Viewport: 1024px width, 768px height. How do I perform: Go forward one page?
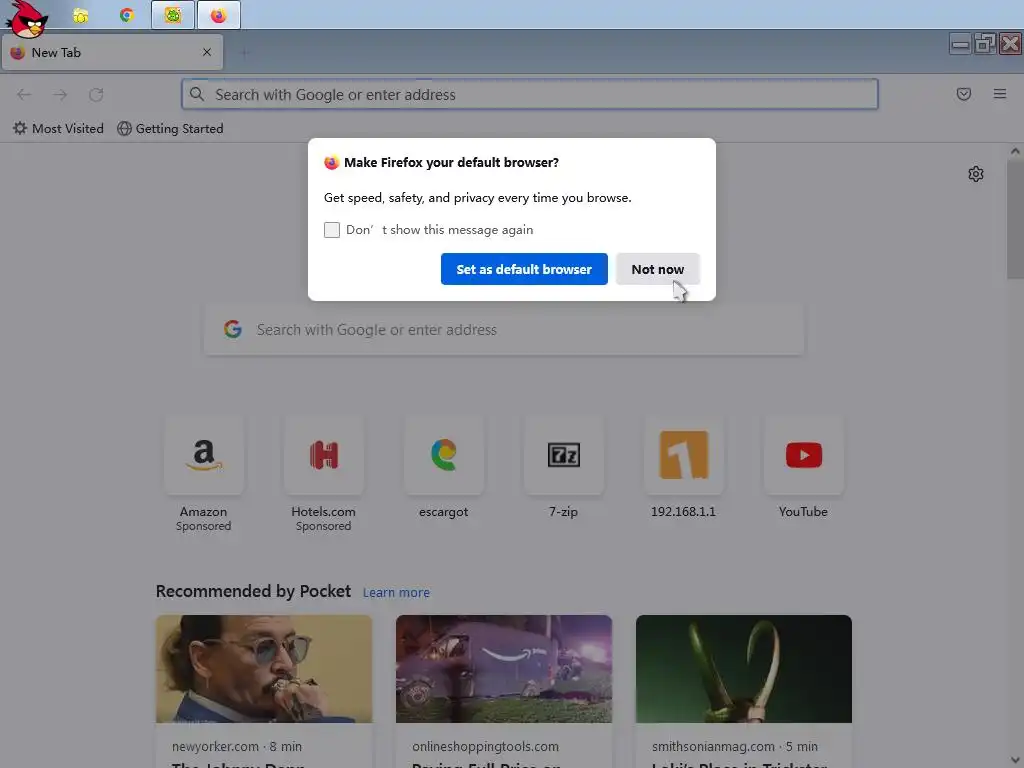pyautogui.click(x=60, y=95)
